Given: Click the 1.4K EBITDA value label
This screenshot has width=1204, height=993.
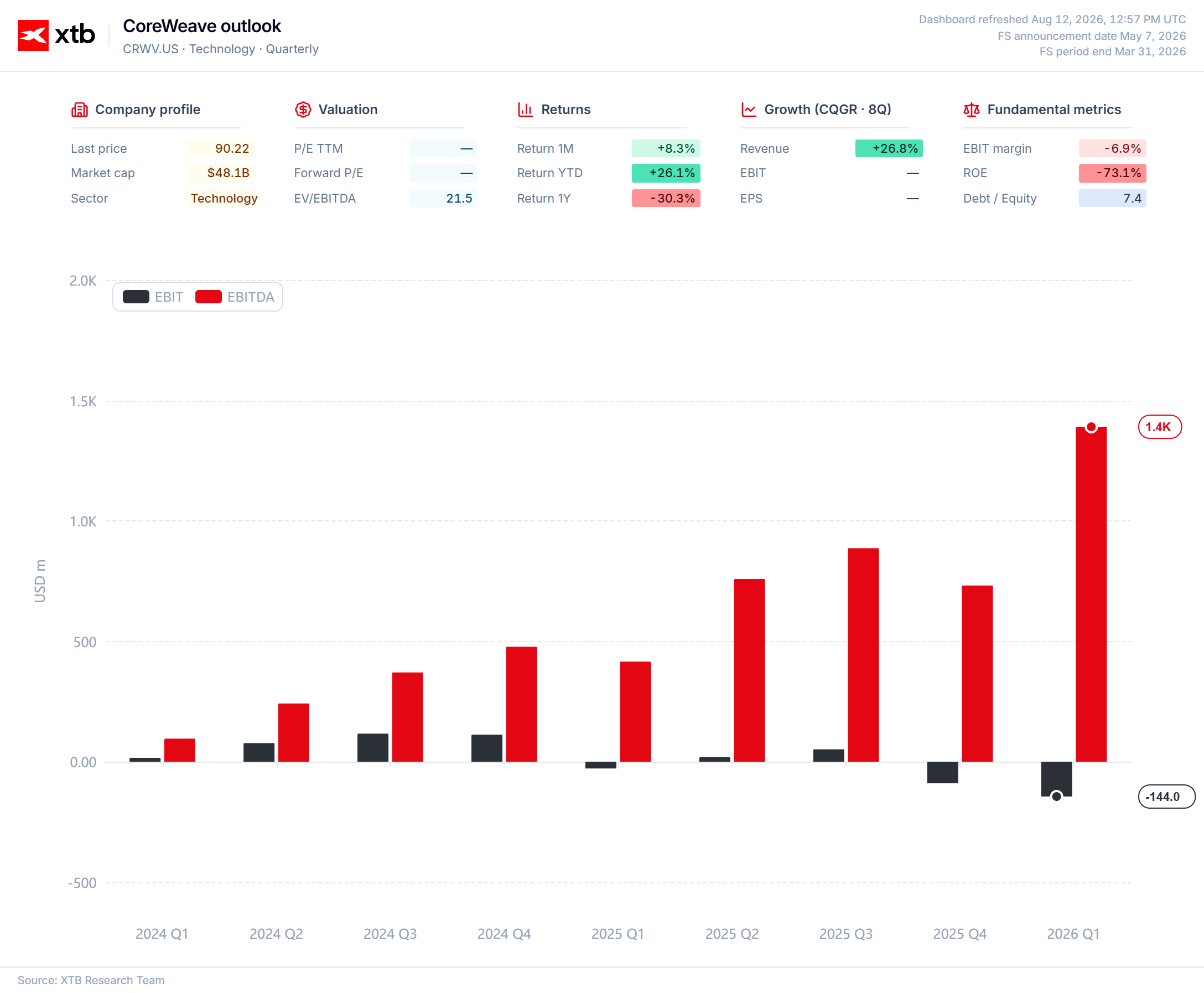Looking at the screenshot, I should 1159,427.
